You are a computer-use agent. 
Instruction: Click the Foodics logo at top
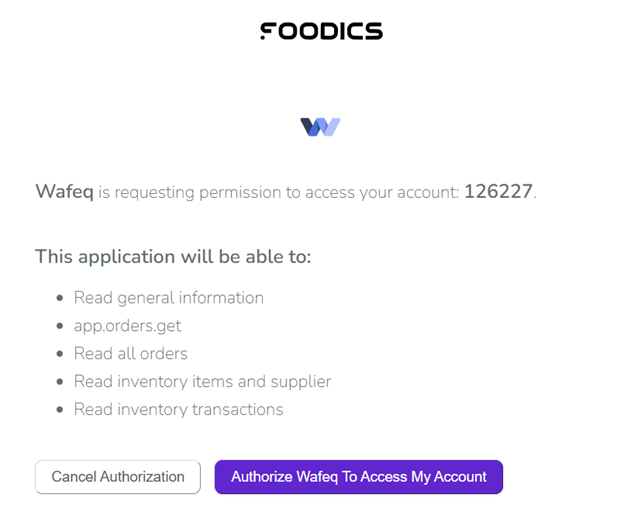coord(321,31)
